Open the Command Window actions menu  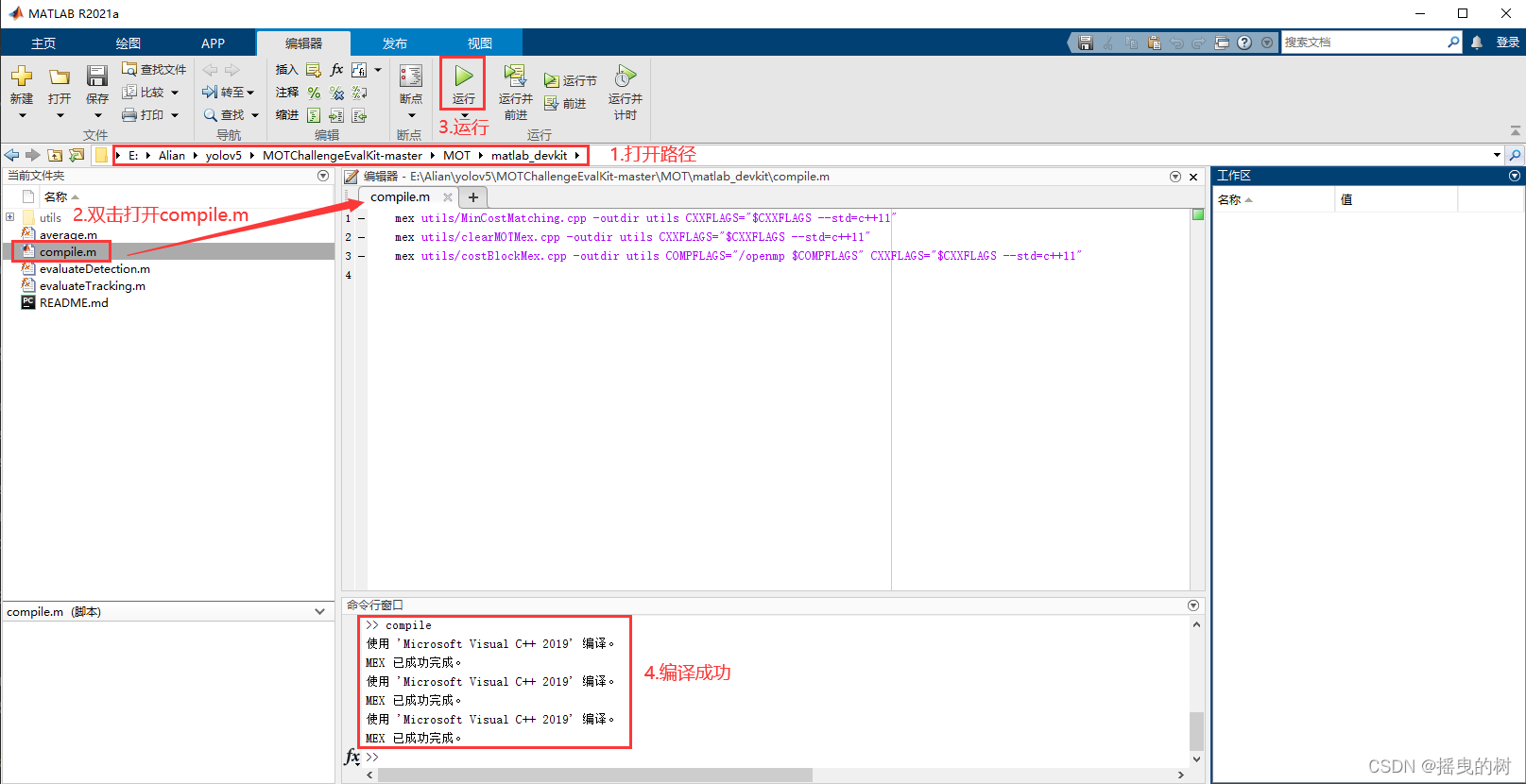1193,605
